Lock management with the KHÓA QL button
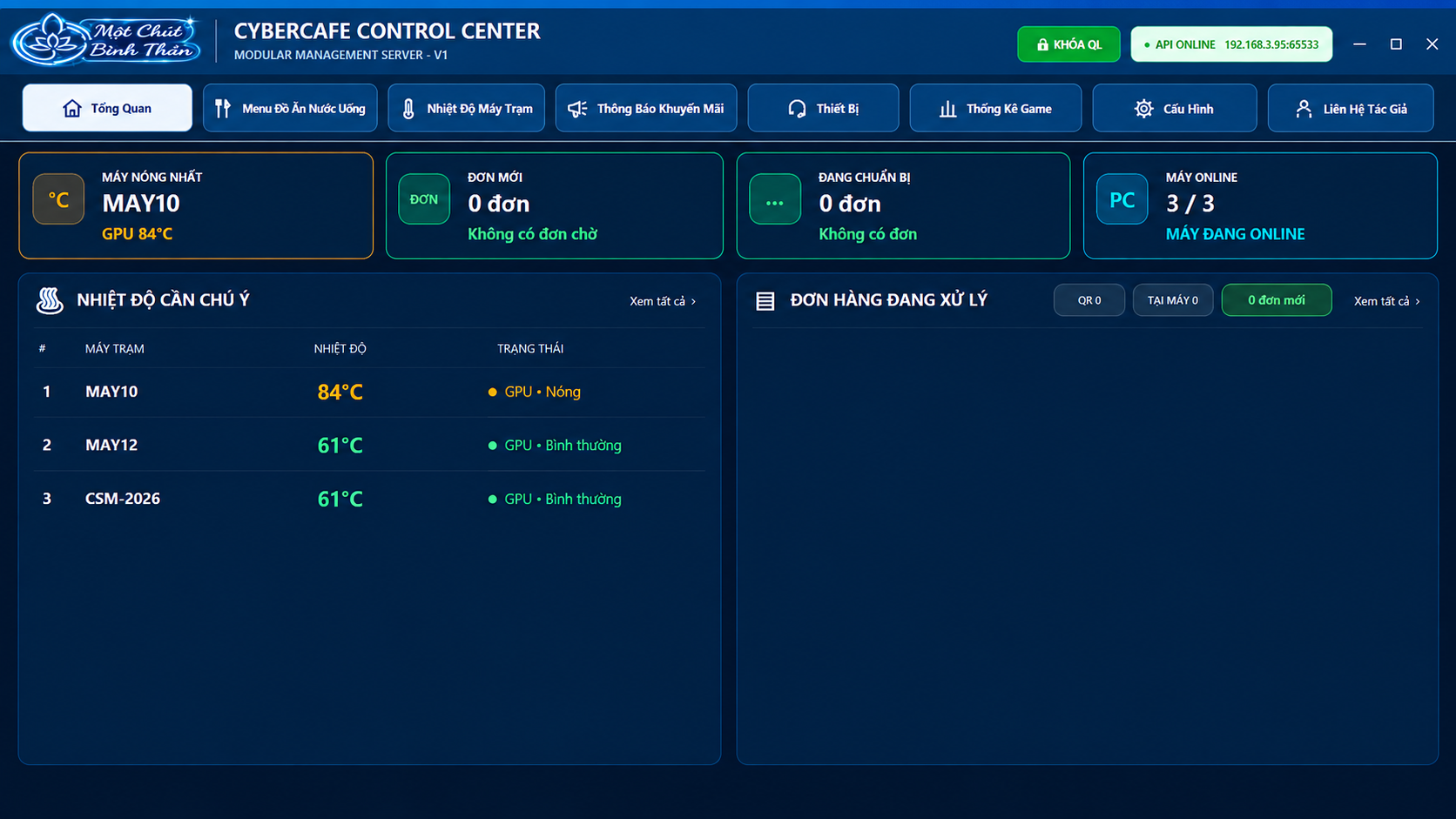This screenshot has height=819, width=1456. pyautogui.click(x=1068, y=44)
